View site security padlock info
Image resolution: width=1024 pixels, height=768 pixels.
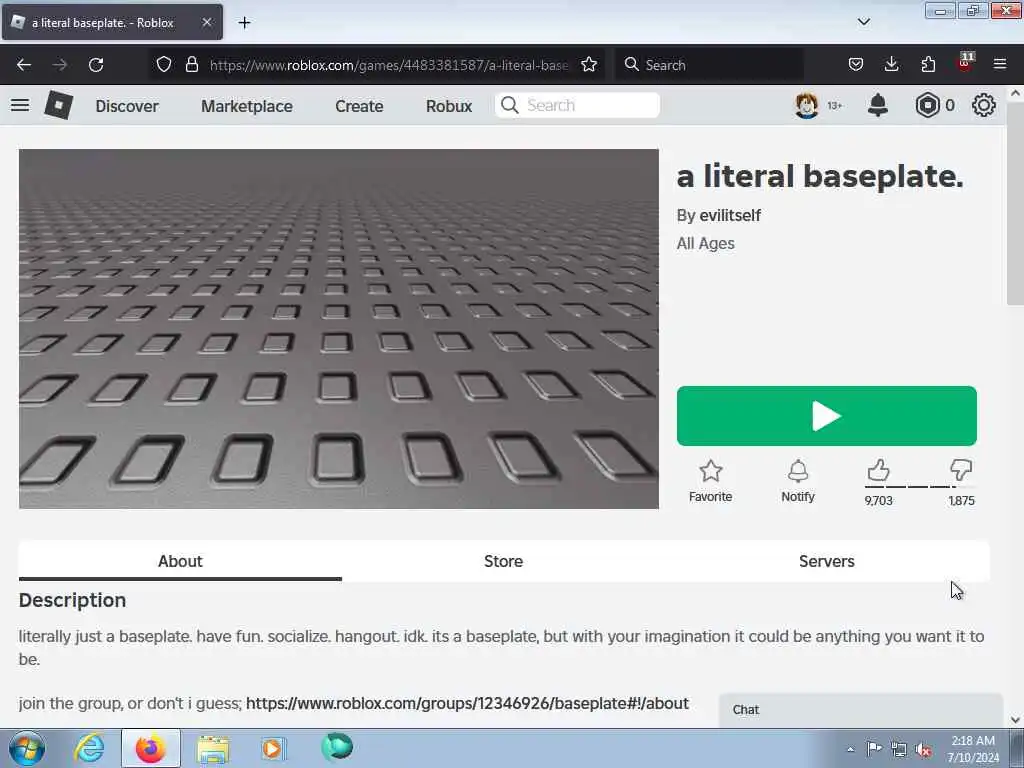click(191, 65)
